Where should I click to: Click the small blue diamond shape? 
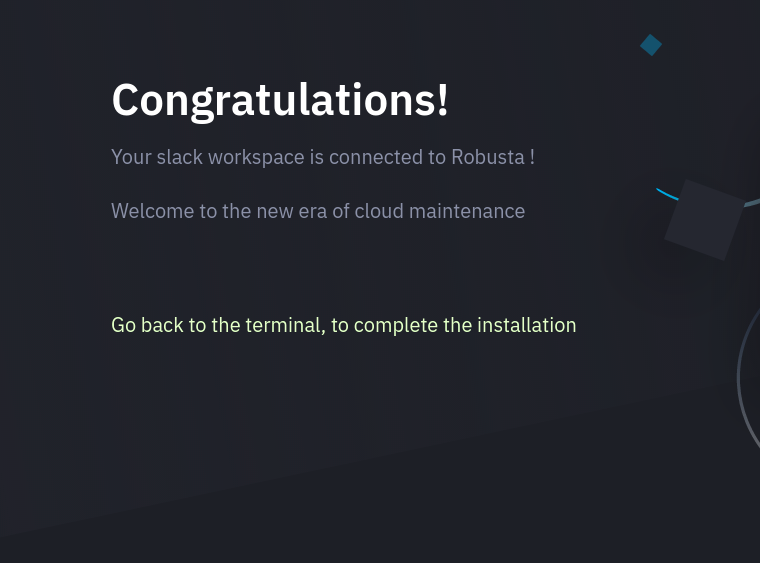click(x=651, y=45)
